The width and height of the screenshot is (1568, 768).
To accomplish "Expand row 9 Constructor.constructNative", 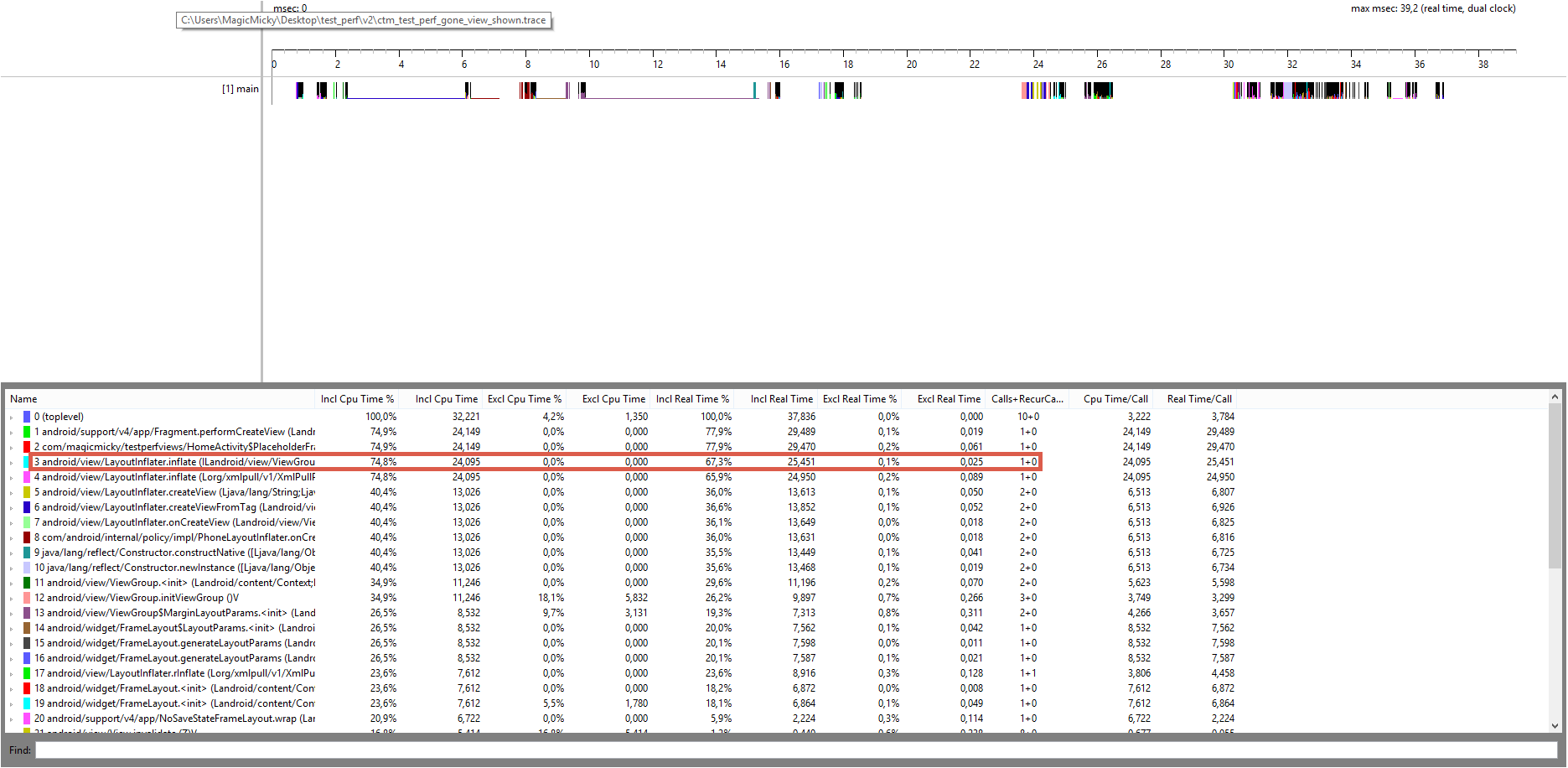I will (x=11, y=553).
